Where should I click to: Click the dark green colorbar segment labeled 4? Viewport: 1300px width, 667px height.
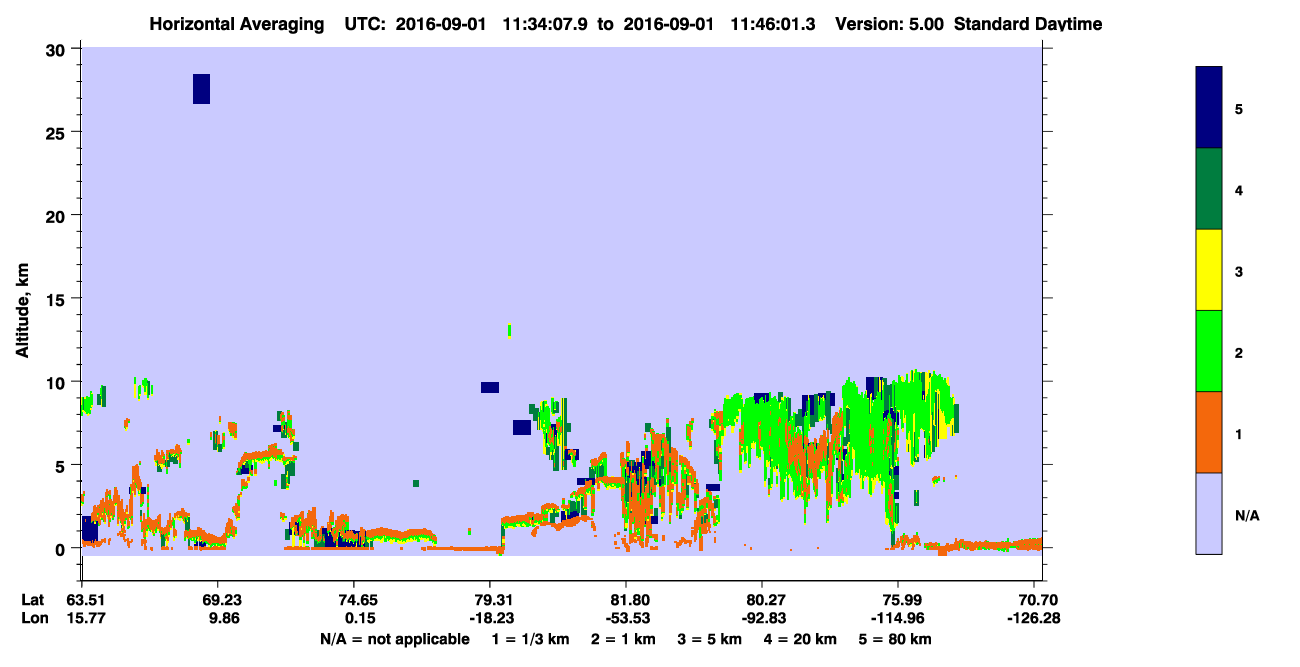coord(1209,189)
